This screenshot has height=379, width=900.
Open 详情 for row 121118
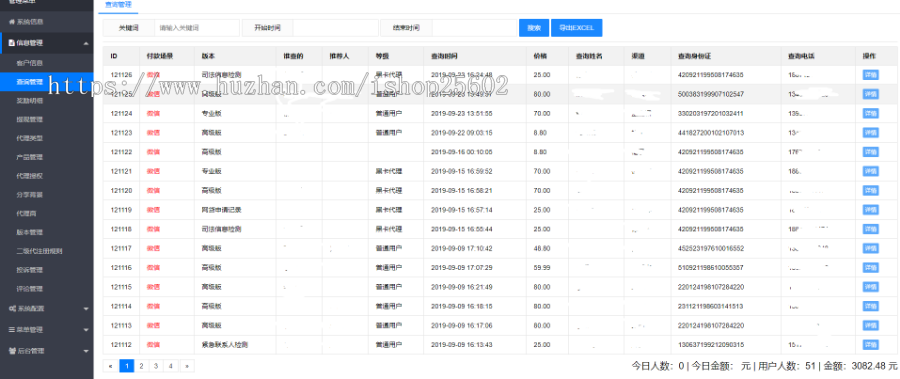[870, 229]
